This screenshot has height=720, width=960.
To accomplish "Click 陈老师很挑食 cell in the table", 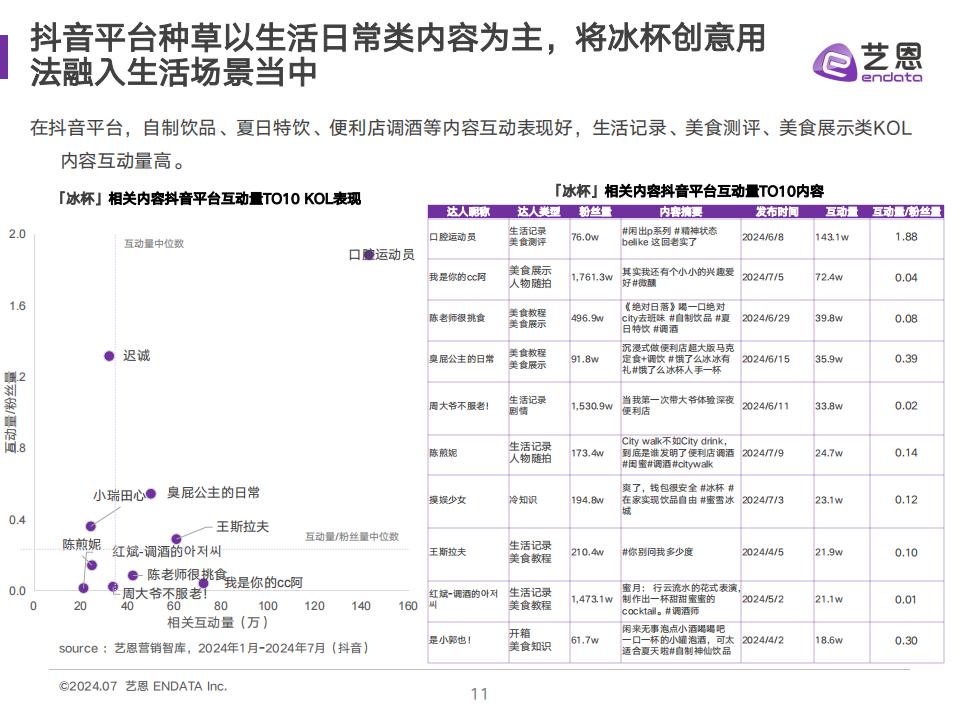I will 457,318.
